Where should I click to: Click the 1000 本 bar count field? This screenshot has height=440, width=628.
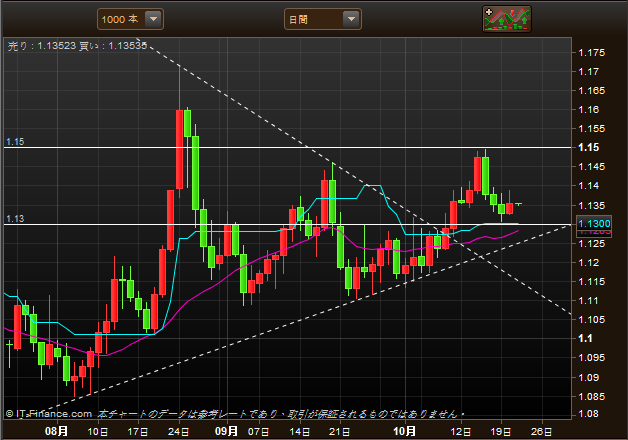click(x=130, y=19)
